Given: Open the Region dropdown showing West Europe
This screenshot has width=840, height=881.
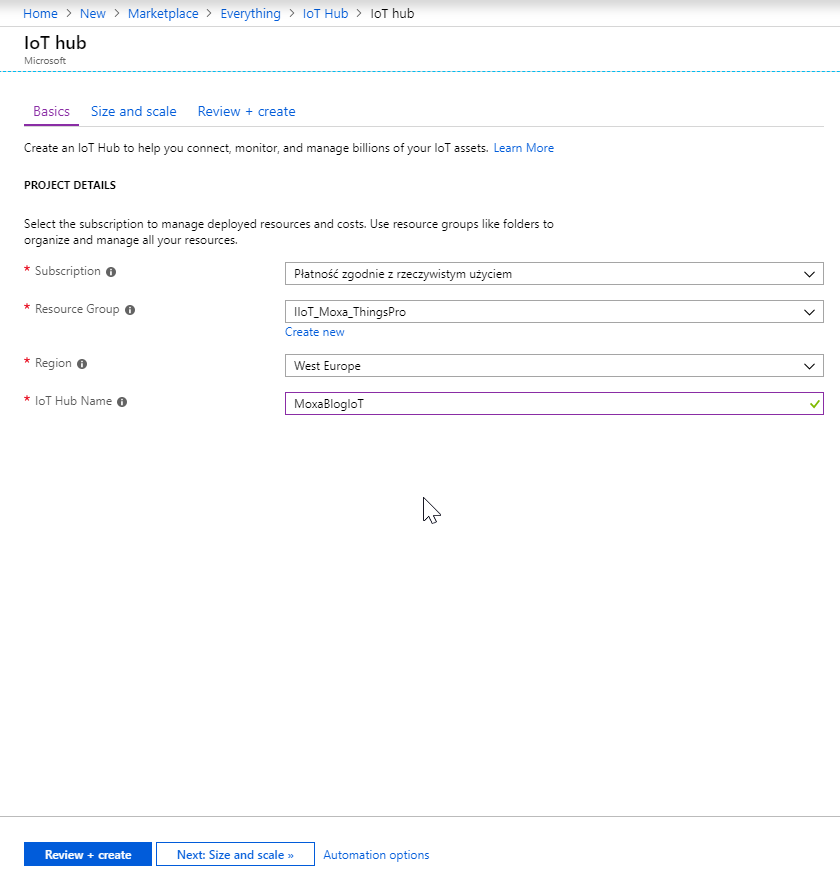Looking at the screenshot, I should click(x=553, y=366).
